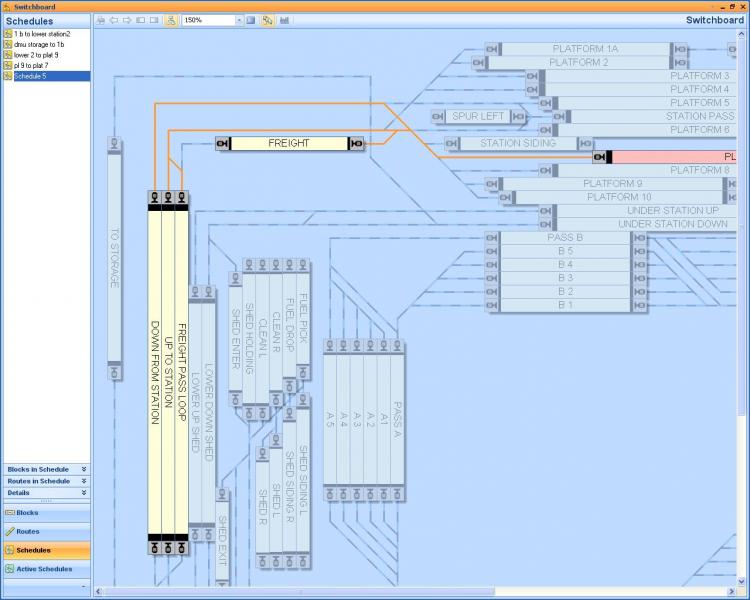Viewport: 750px width, 600px height.
Task: Toggle the highlighted schedule-mode toolbar icon
Action: (x=170, y=20)
